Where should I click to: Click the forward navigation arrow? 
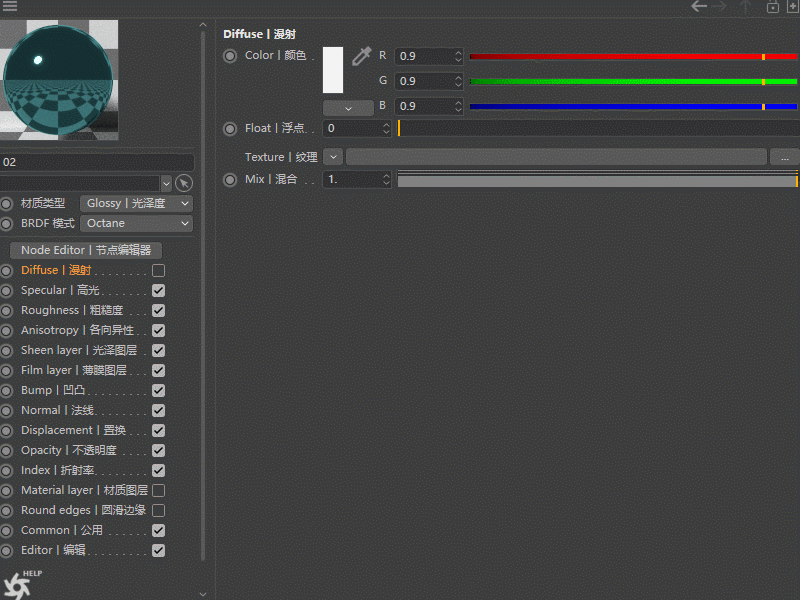(719, 6)
